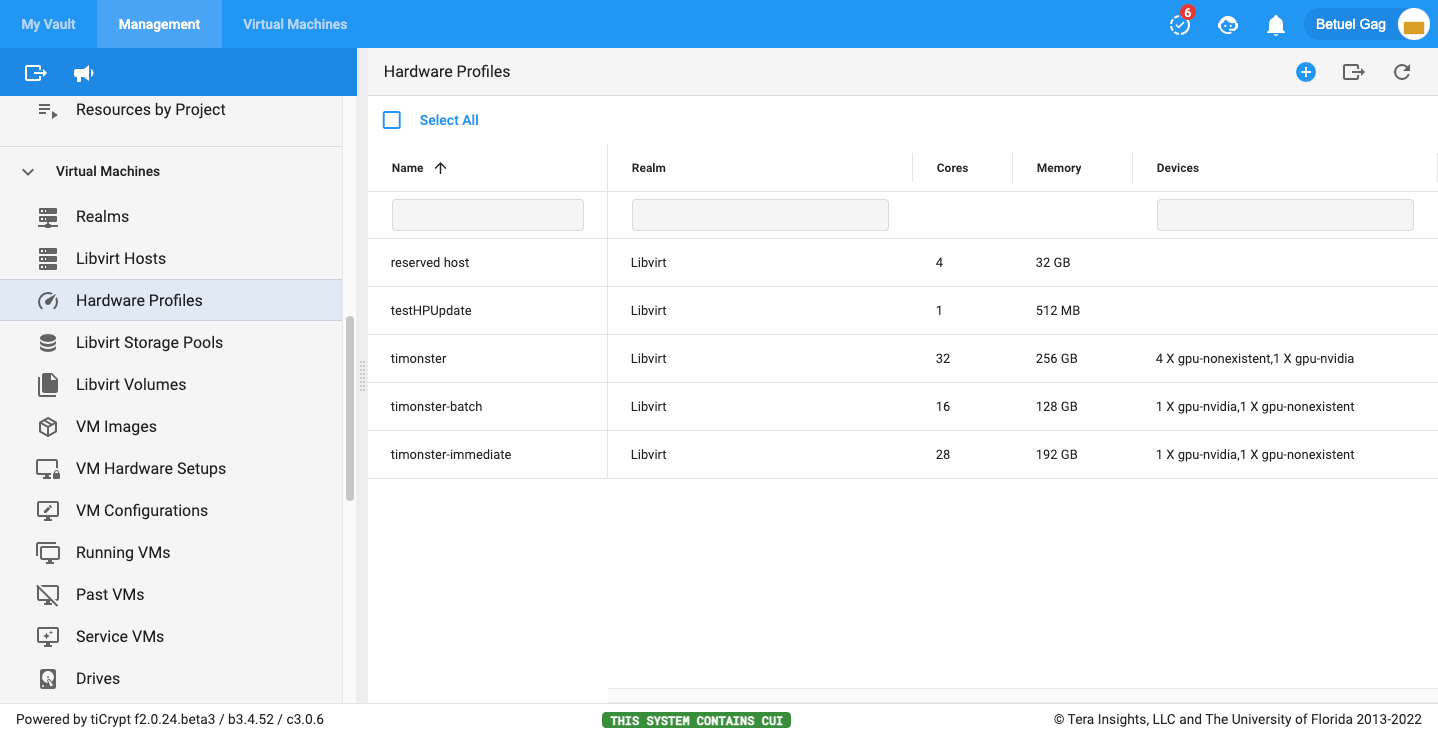Click the Name filter input field
1438x735 pixels.
point(487,215)
